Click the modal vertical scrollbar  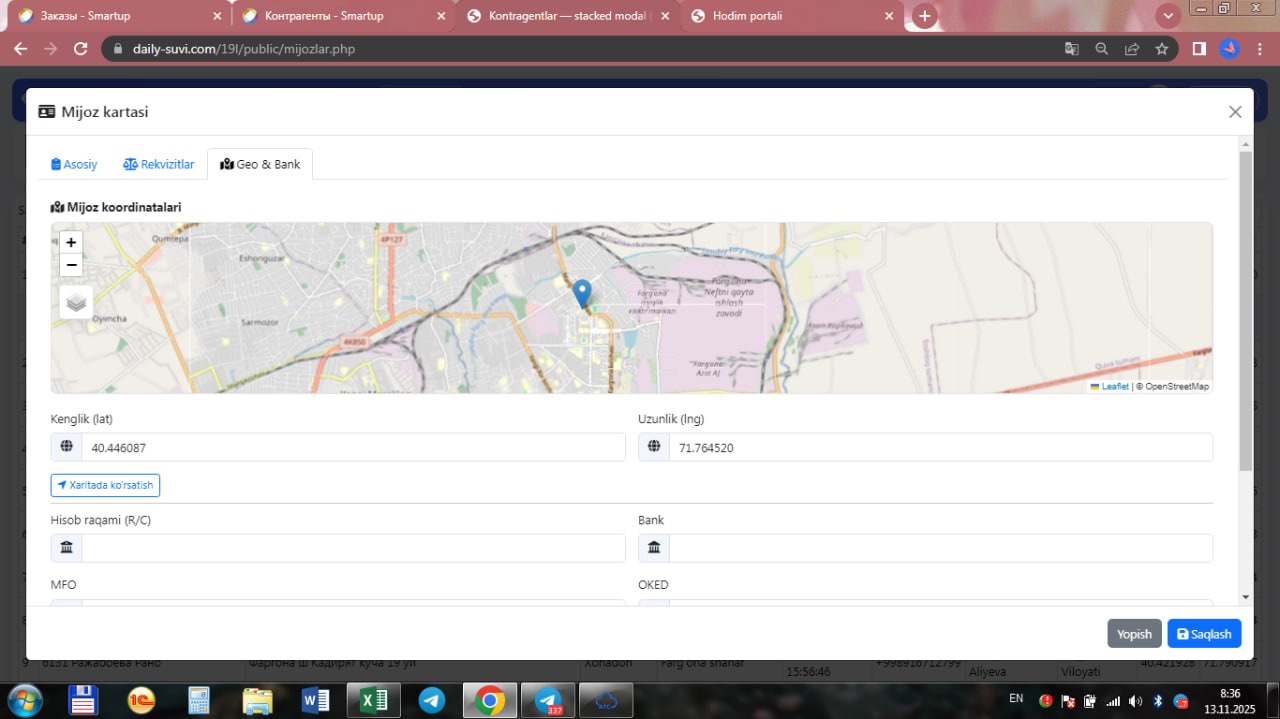coord(1245,310)
